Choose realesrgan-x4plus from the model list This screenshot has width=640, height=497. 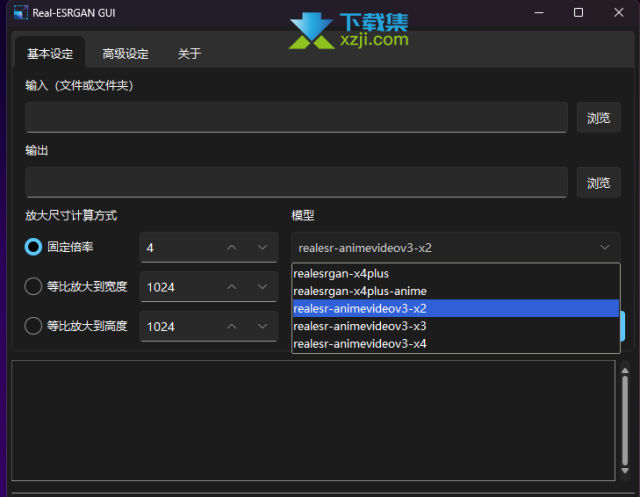tap(456, 273)
